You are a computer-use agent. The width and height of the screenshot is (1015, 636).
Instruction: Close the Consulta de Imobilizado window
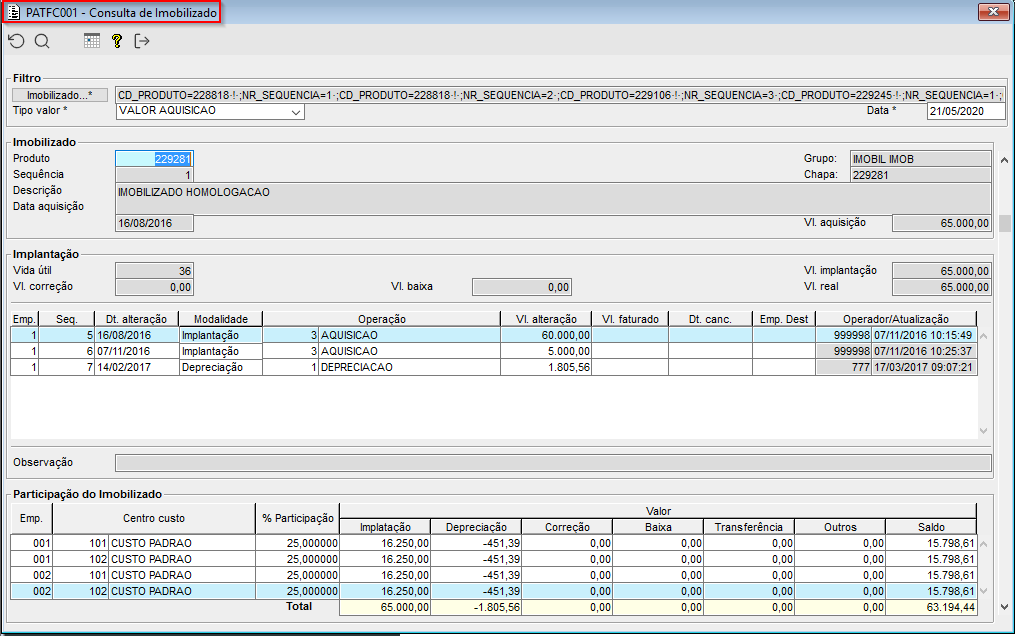click(992, 12)
